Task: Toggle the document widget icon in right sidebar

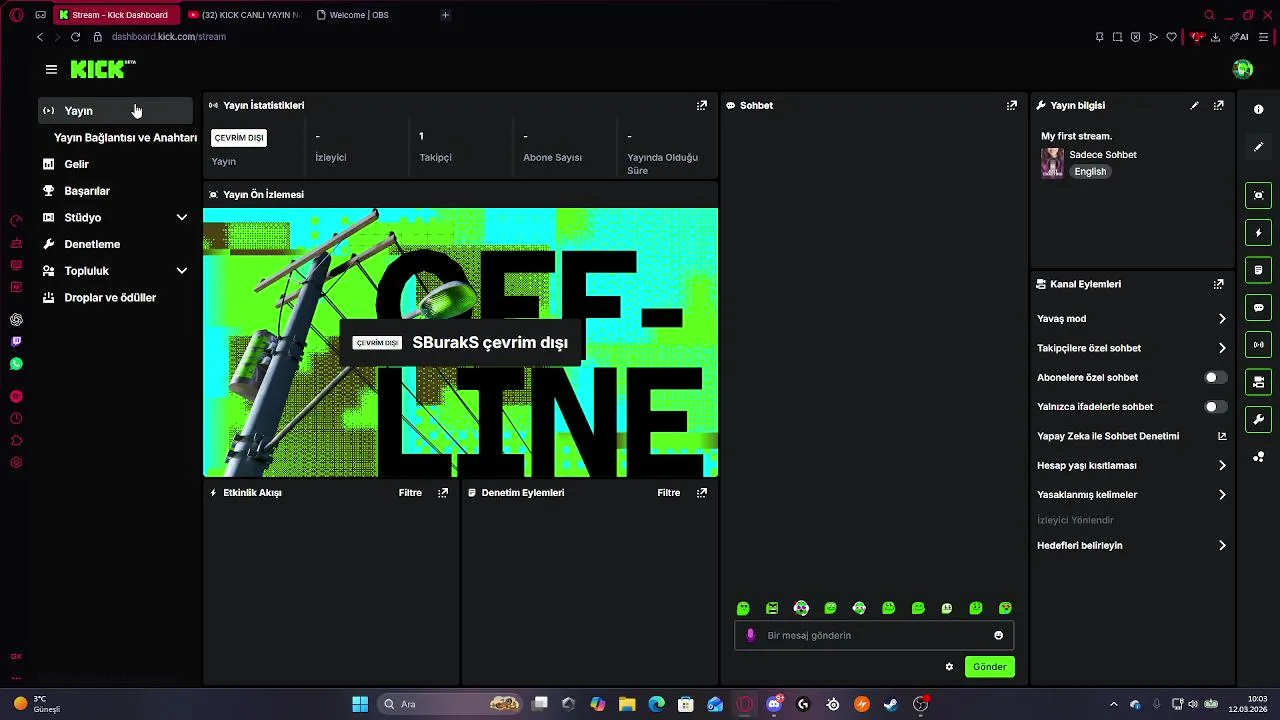Action: (x=1259, y=270)
